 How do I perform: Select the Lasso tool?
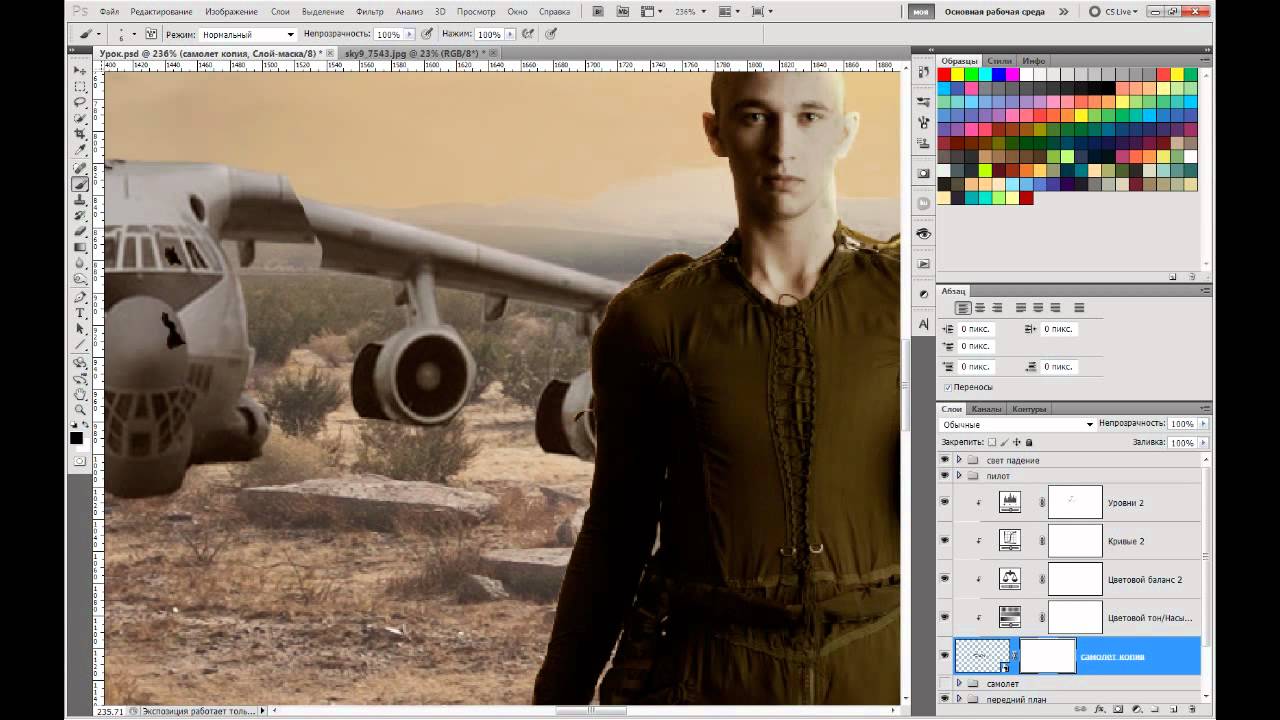[80, 102]
